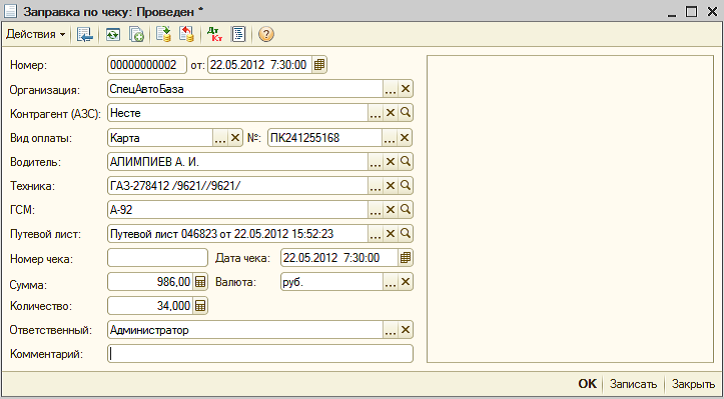Show document postings with Дт/Кт icon

tap(215, 34)
